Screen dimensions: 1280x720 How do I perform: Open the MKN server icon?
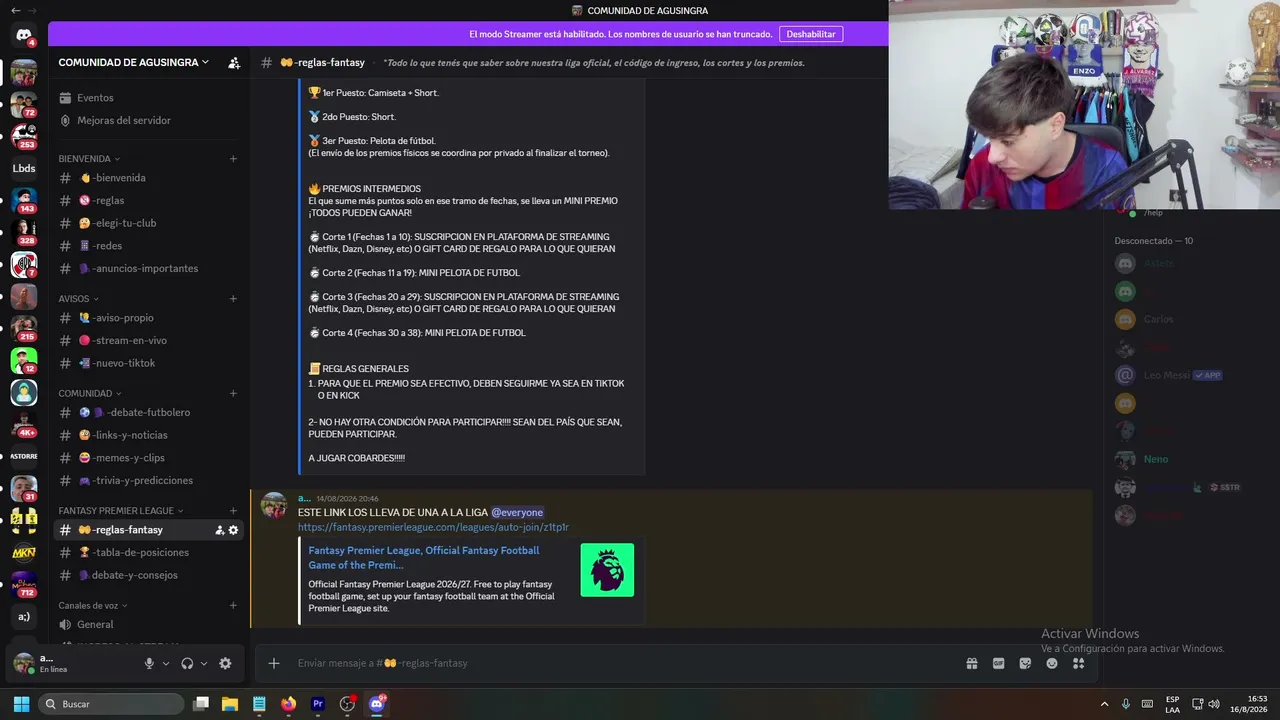point(24,552)
